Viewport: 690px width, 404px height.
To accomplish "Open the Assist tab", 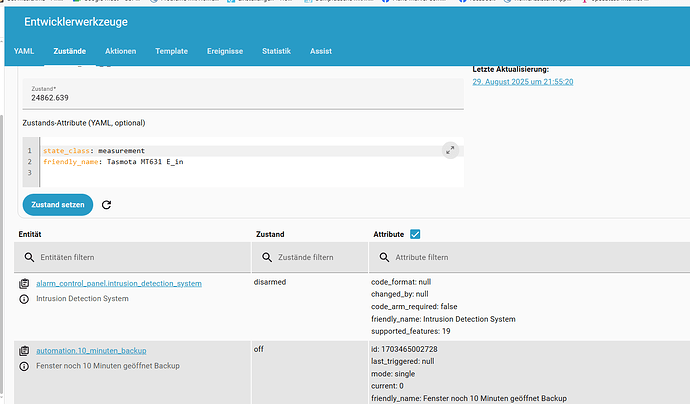I will click(321, 50).
